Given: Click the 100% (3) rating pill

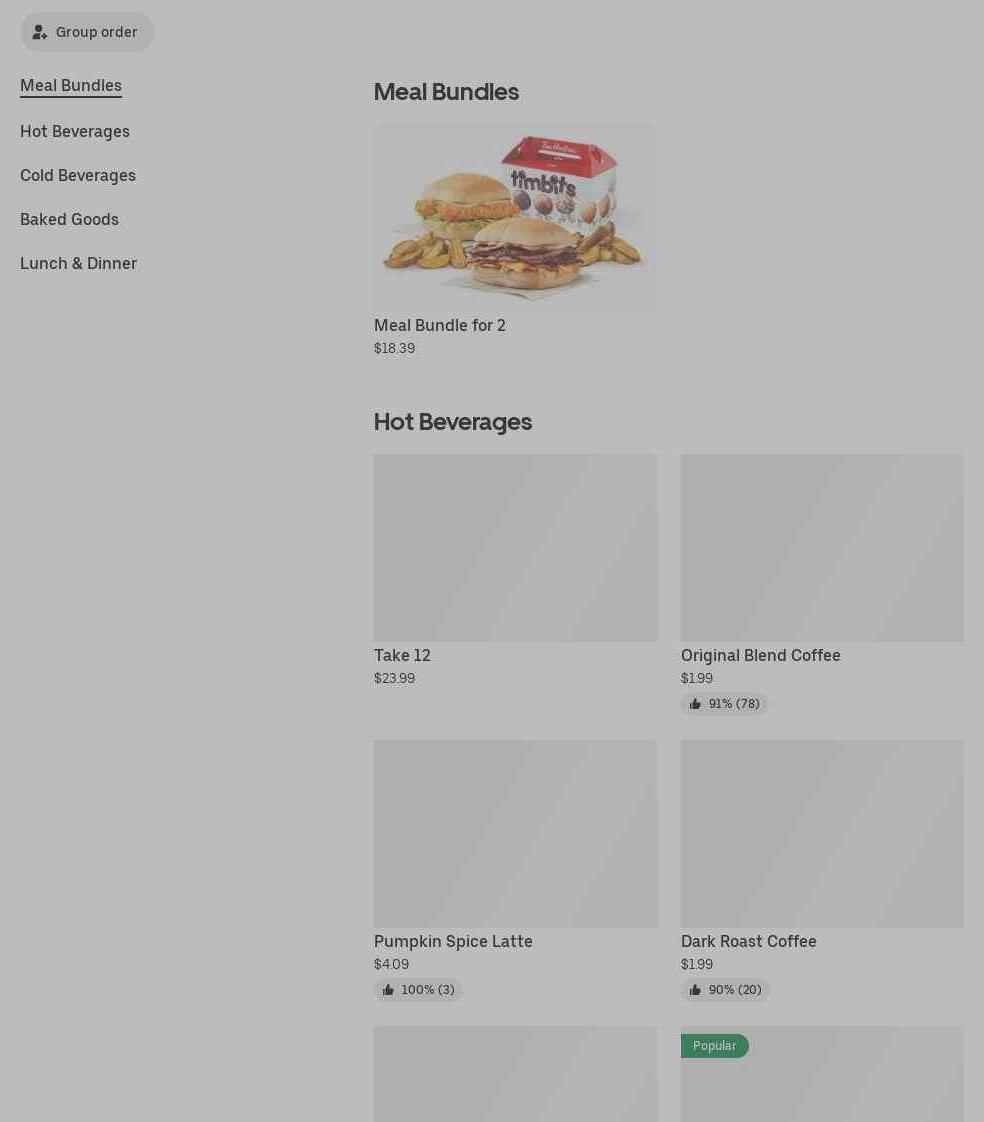Looking at the screenshot, I should [418, 990].
